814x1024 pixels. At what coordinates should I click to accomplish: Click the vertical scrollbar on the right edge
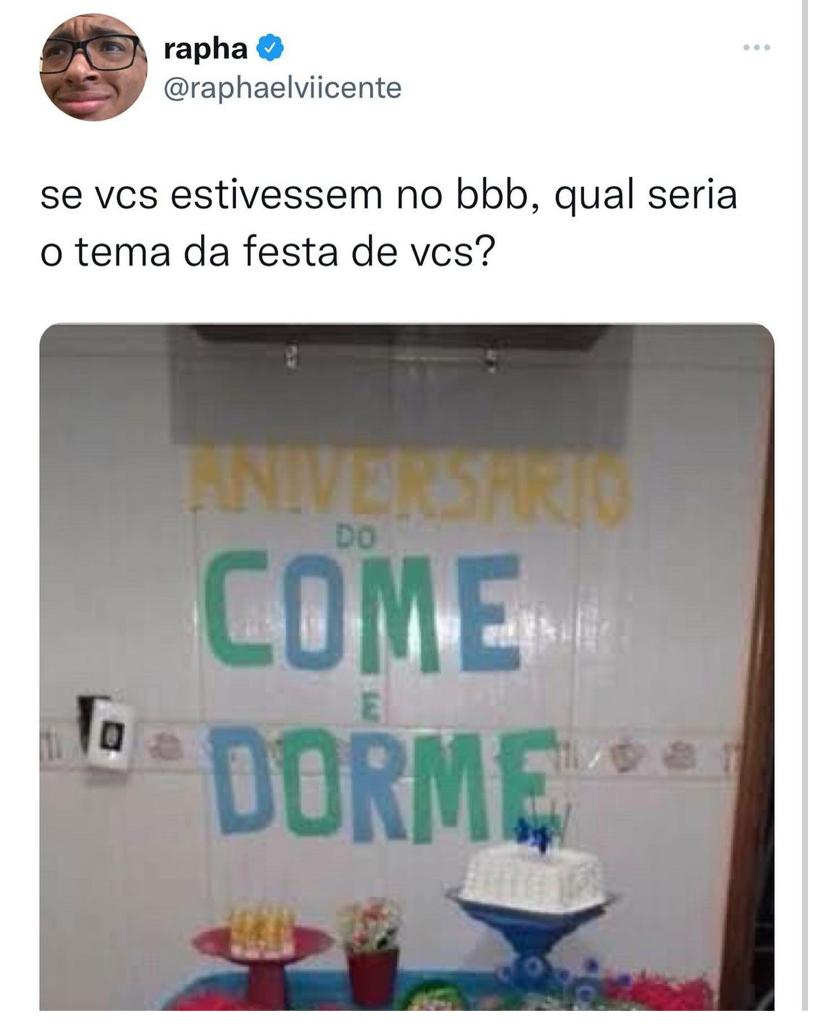pos(805,512)
